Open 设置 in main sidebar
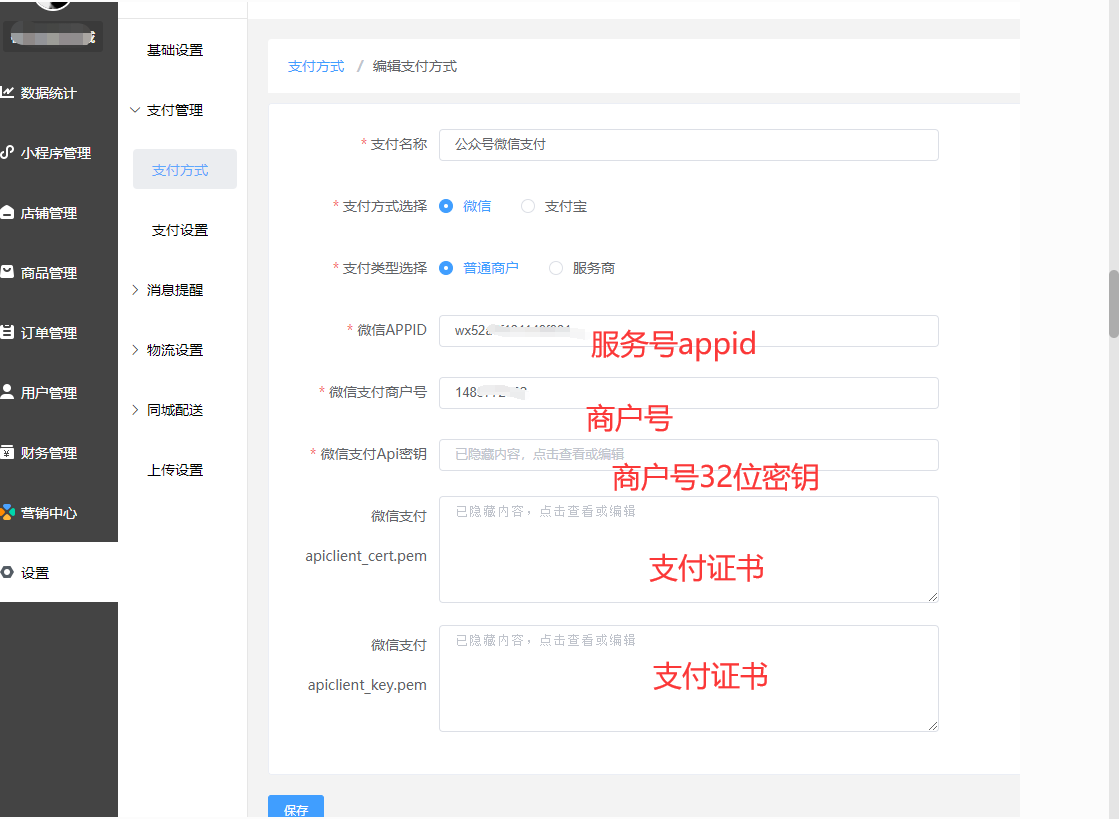This screenshot has width=1119, height=819. [59, 572]
